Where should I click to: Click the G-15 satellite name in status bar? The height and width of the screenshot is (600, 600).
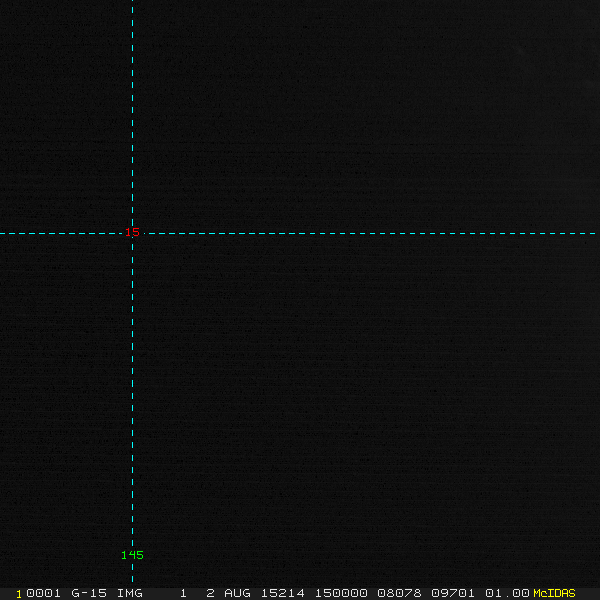[88, 593]
